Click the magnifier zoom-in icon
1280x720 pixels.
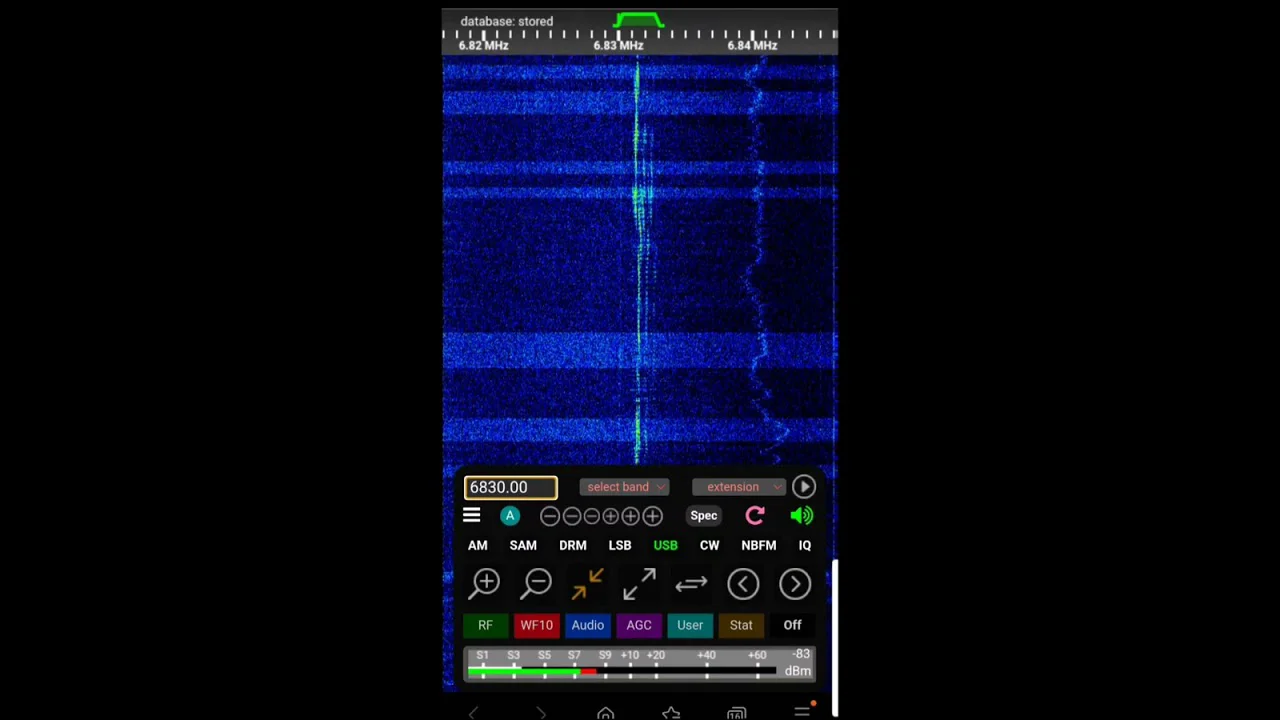[486, 583]
